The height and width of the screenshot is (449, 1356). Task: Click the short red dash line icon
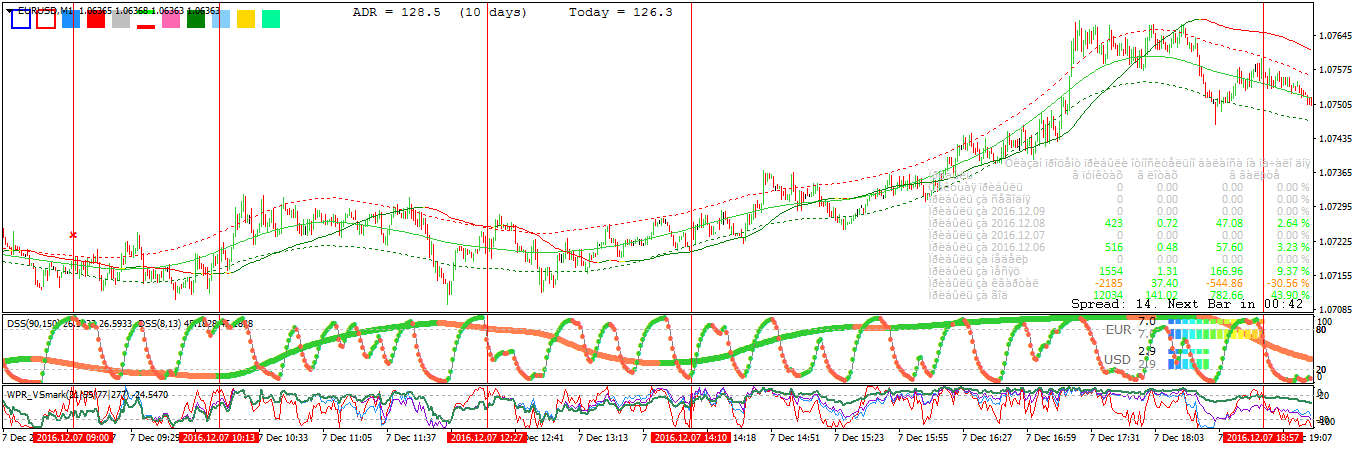146,26
